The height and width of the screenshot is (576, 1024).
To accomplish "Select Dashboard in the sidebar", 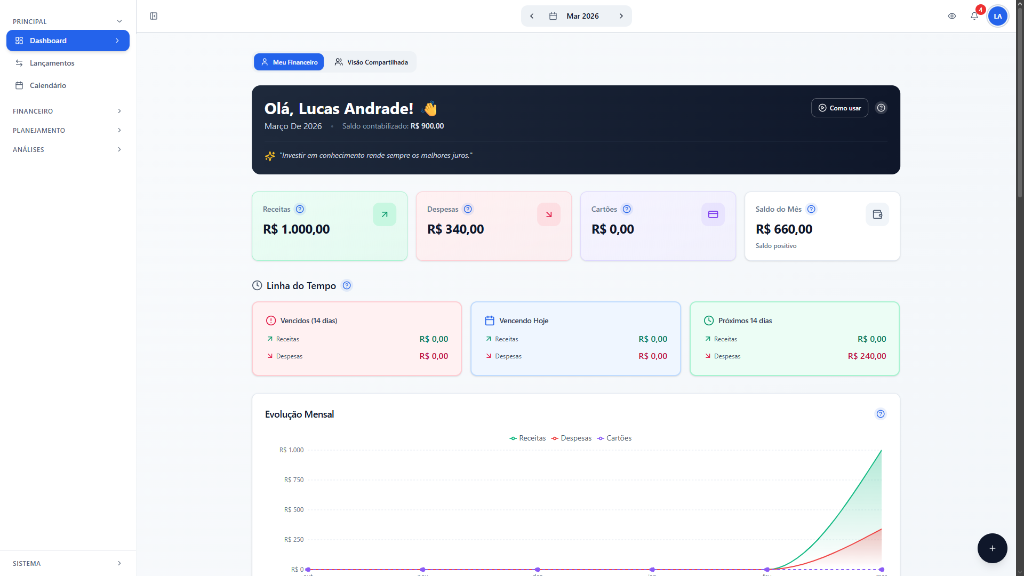I will pyautogui.click(x=68, y=40).
